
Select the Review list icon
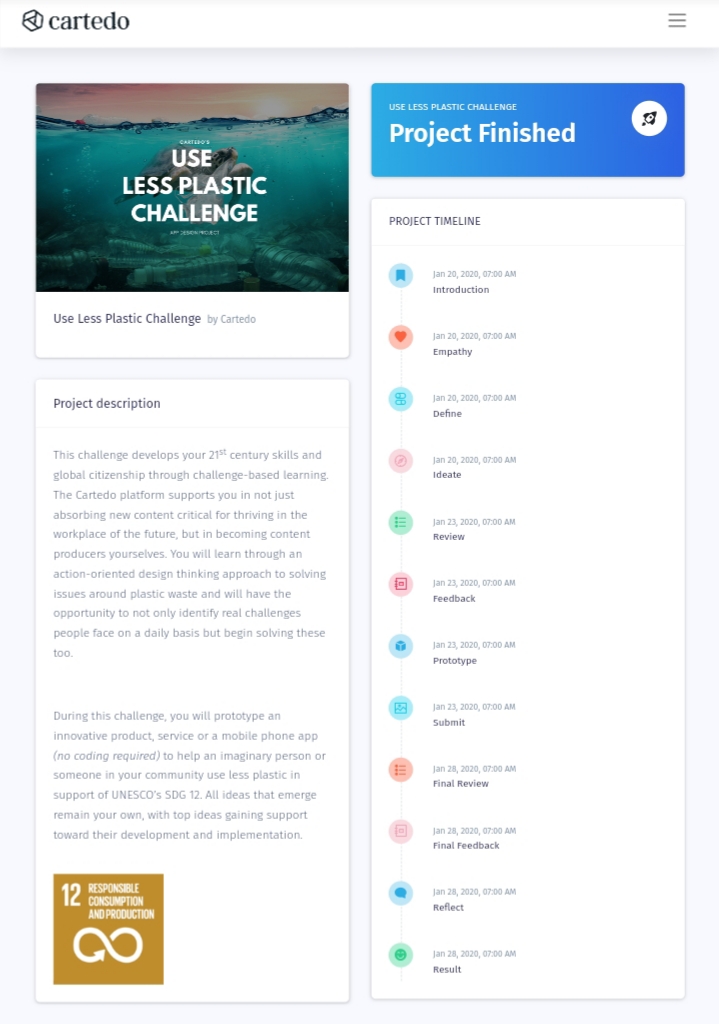401,522
